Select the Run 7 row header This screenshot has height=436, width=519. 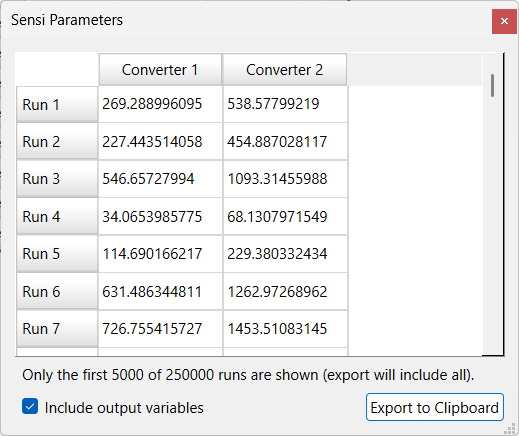pos(57,329)
